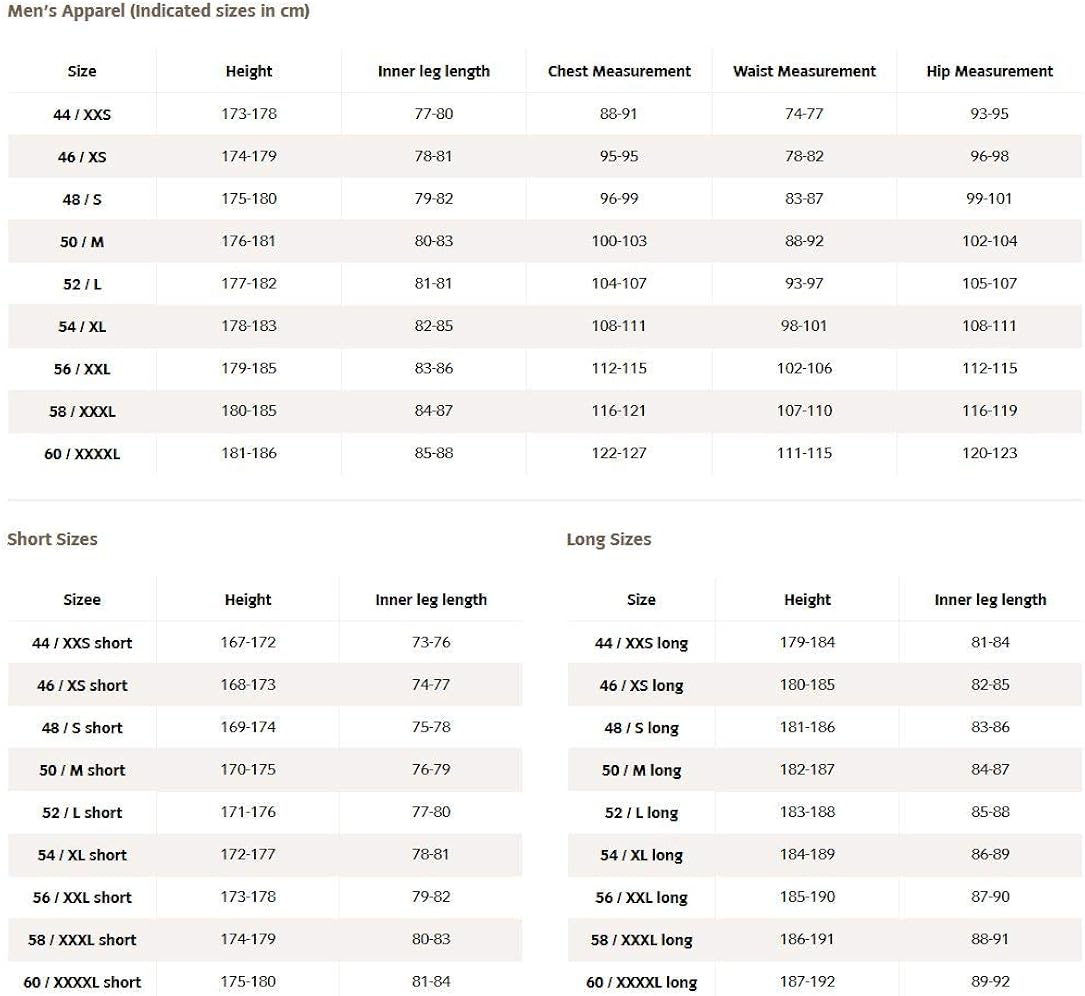Click the Short Sizes section heading
This screenshot has width=1085, height=996.
tap(52, 539)
